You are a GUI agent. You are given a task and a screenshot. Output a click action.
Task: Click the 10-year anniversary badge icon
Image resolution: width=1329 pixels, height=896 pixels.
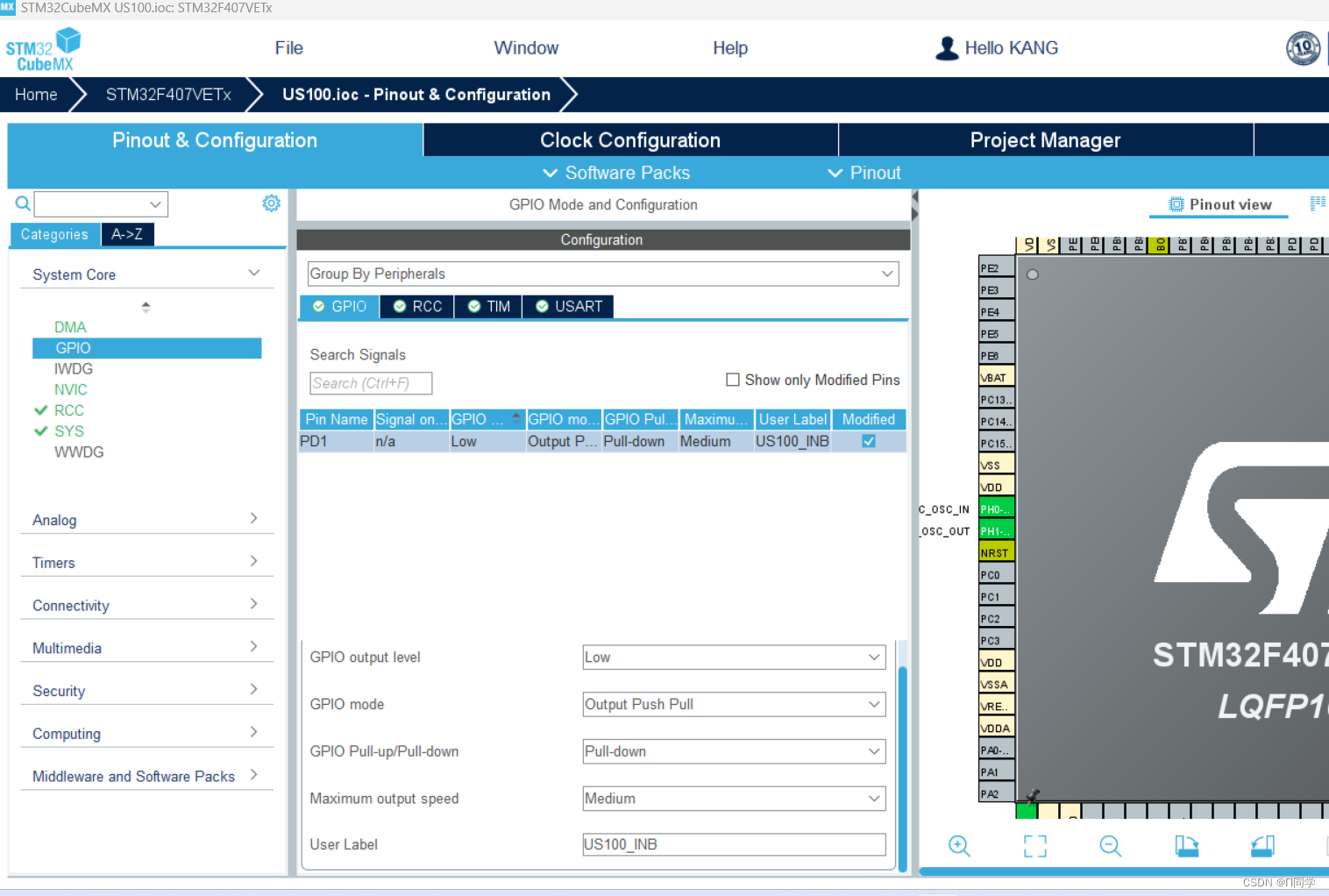(1303, 48)
